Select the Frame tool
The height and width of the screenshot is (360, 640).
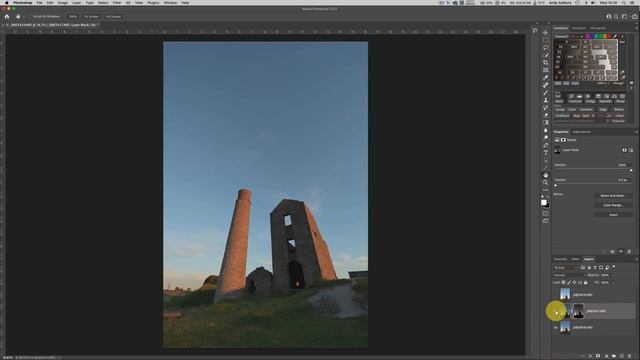tap(546, 70)
